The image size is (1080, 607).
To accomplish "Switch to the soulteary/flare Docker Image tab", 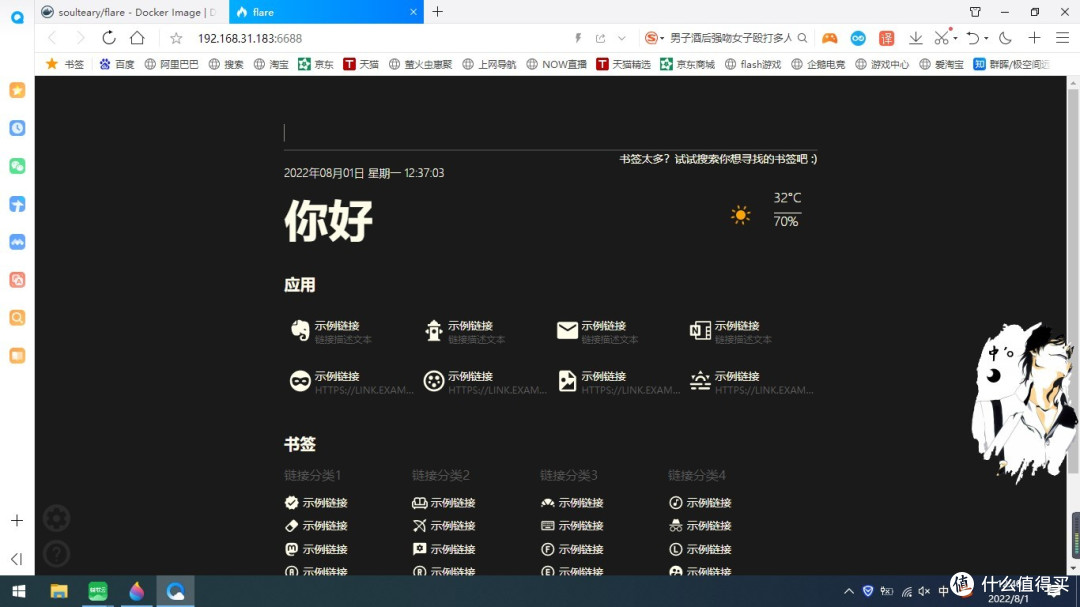I will (129, 12).
